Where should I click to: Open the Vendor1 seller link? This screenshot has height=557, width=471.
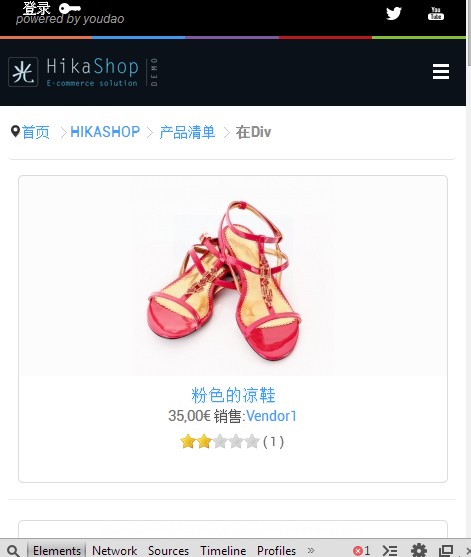coord(271,416)
